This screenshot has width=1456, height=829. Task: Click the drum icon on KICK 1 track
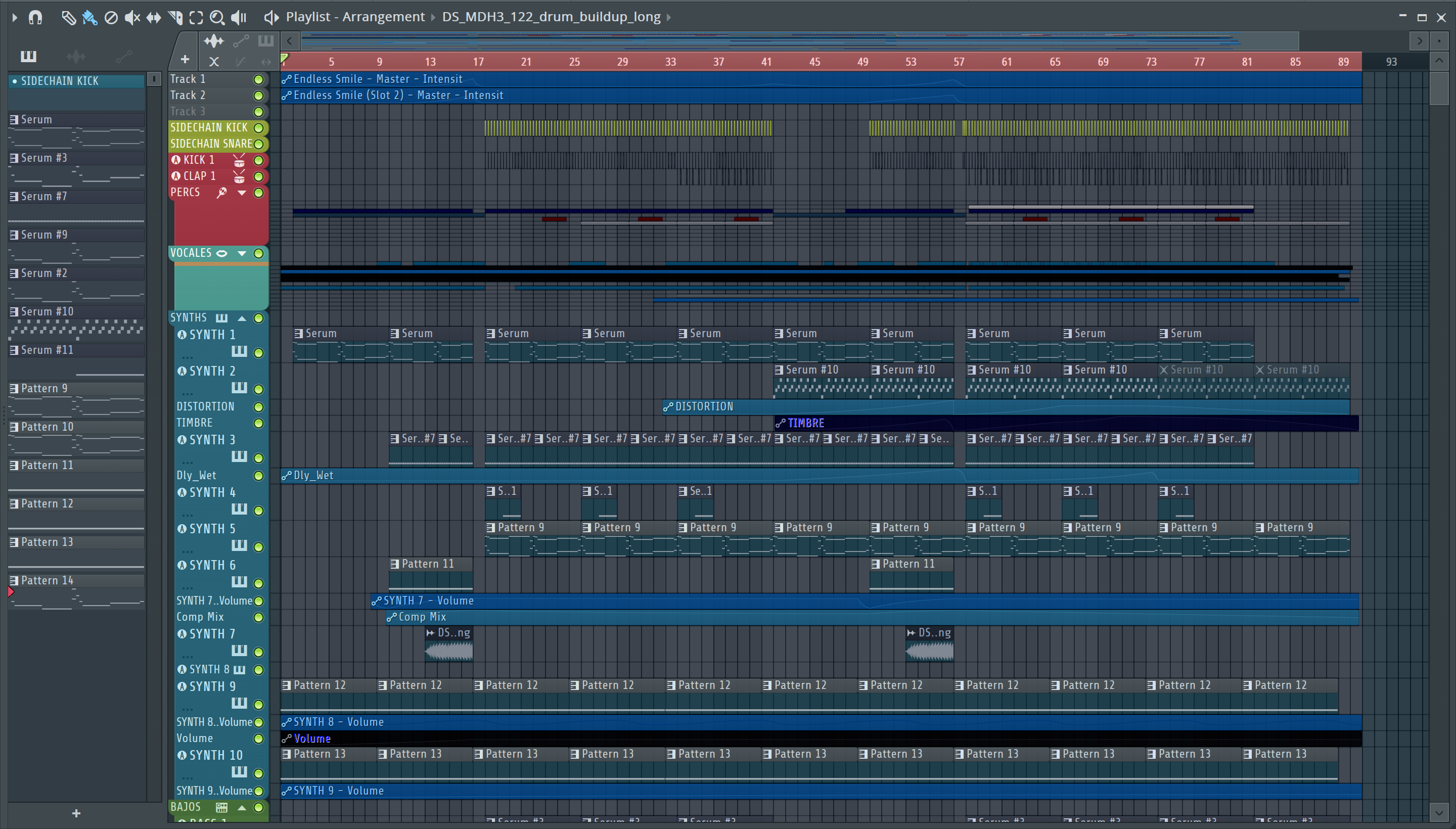(239, 161)
